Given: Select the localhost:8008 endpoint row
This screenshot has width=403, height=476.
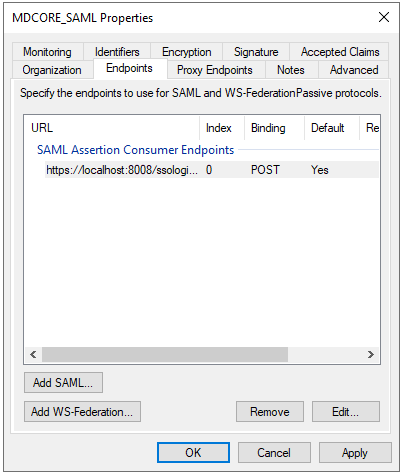Looking at the screenshot, I should pos(212,170).
